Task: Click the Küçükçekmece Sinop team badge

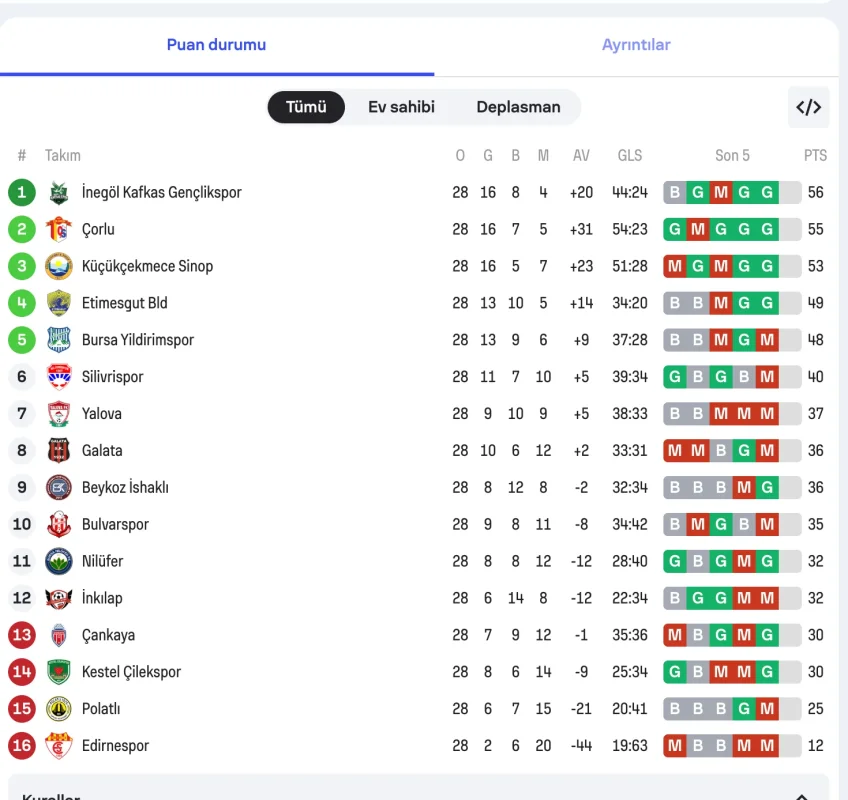Action: pyautogui.click(x=59, y=266)
